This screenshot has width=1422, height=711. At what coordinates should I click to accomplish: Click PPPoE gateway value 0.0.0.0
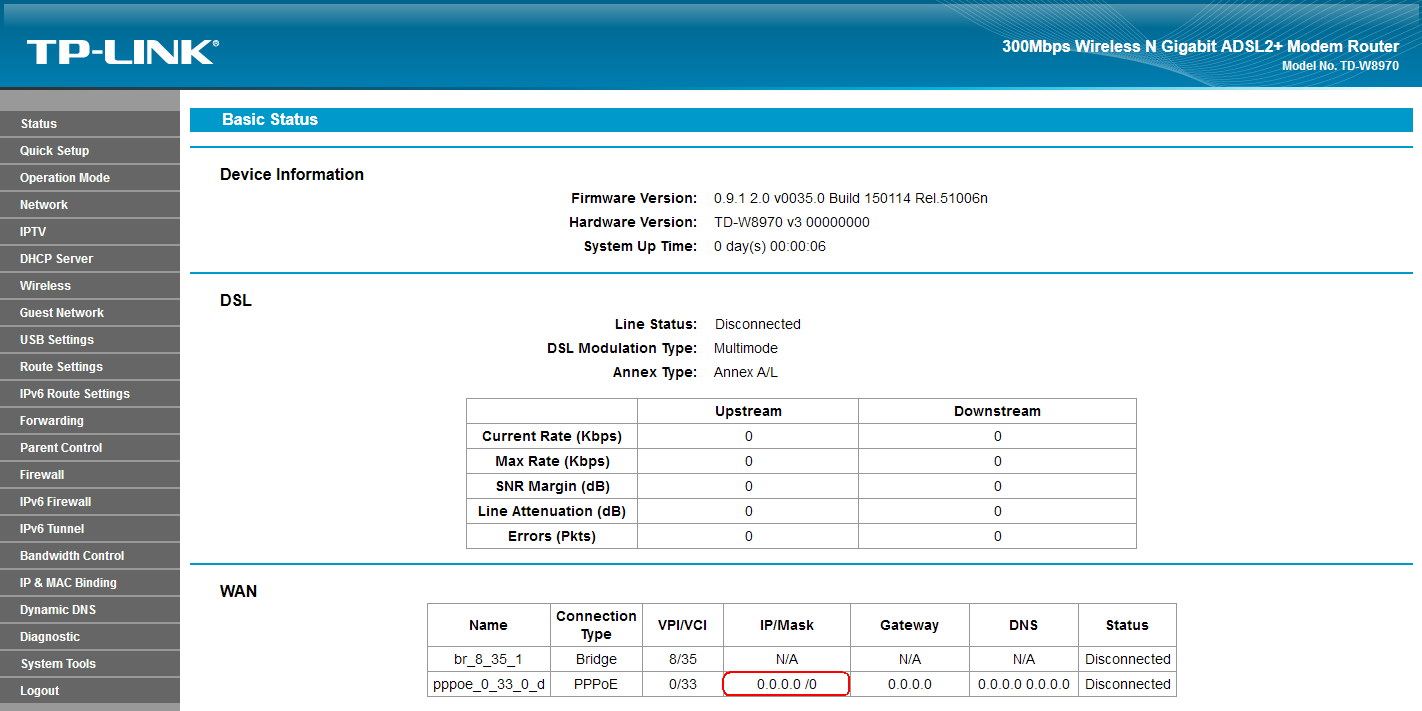tap(909, 684)
